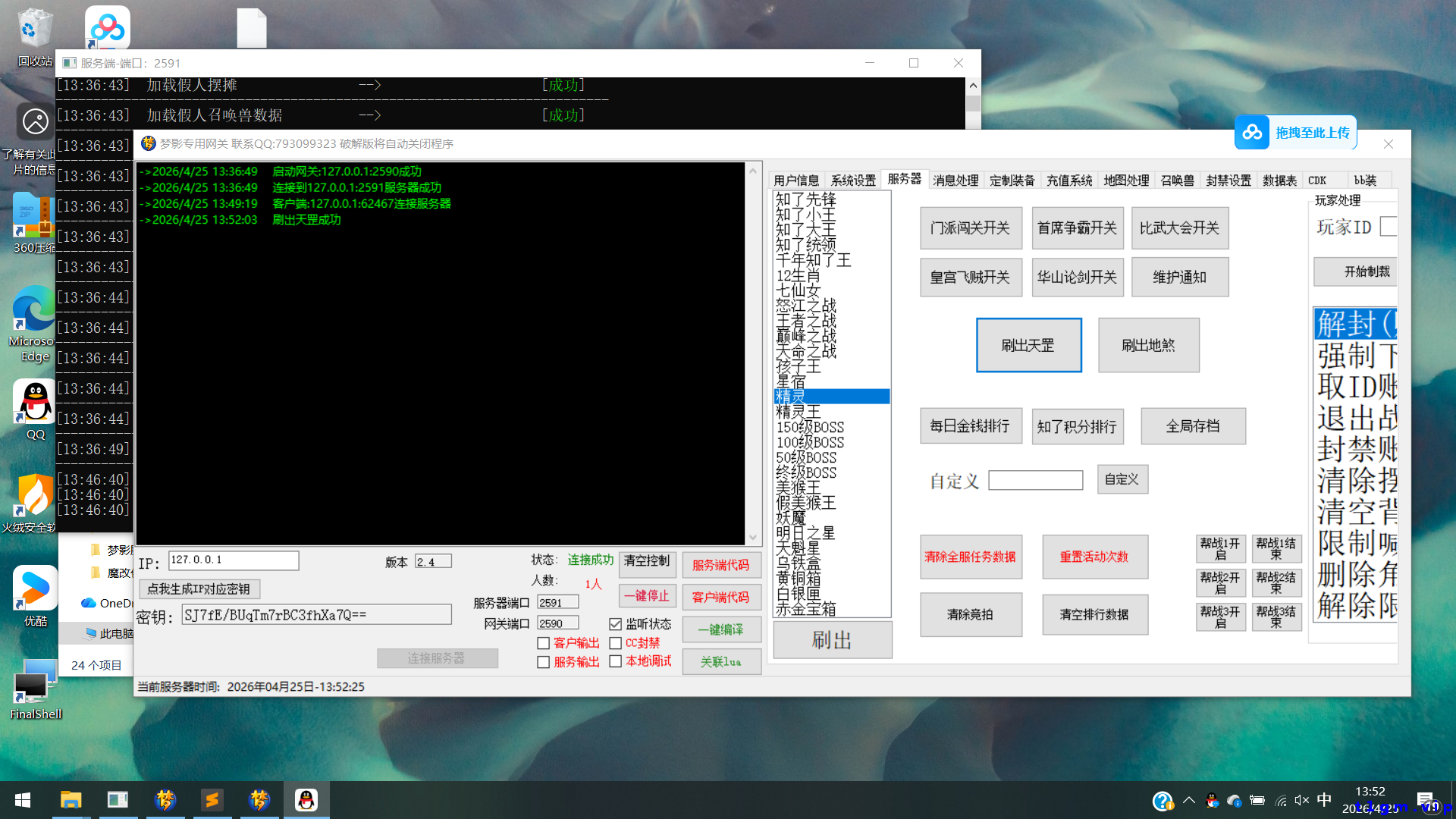Enable the CC封禁 checkbox

[x=616, y=642]
